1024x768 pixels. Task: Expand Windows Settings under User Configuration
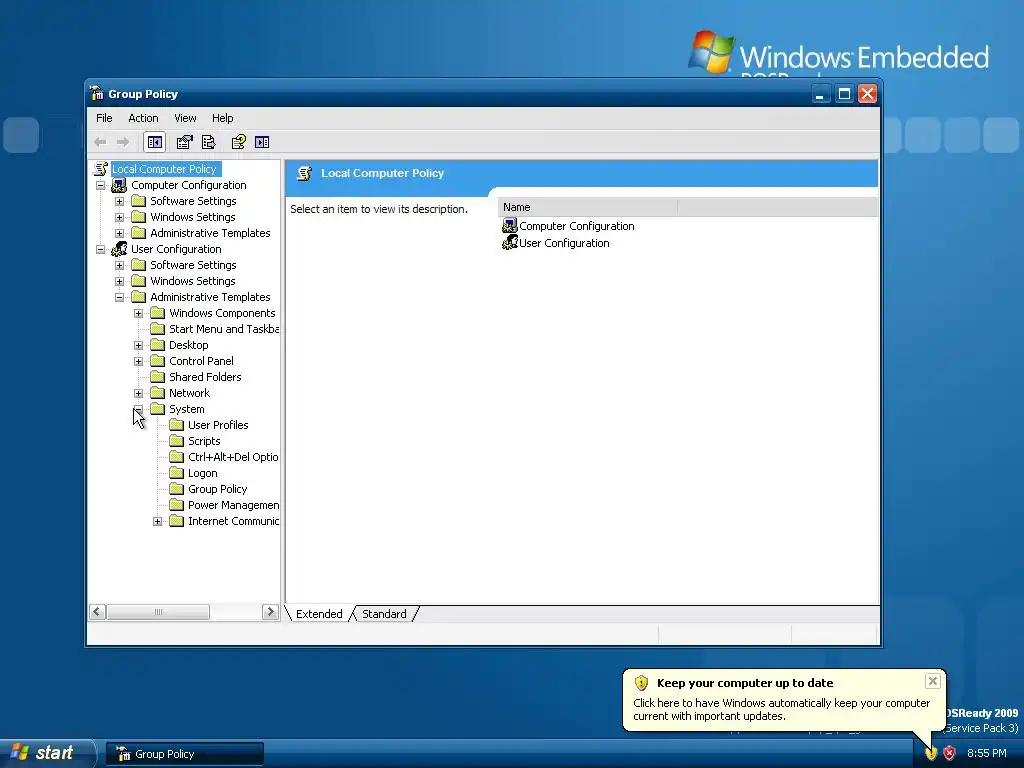[x=120, y=281]
